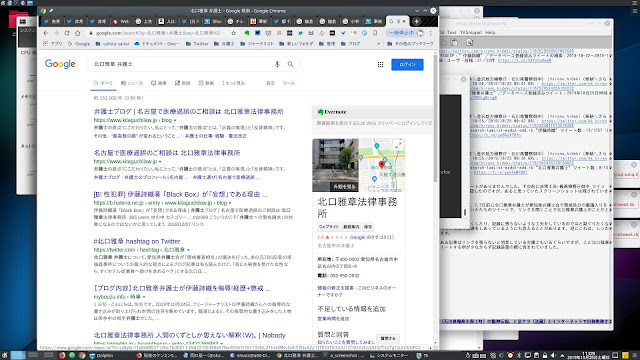Open the Google のクチコミ reviews link
Screen dimensions: 640x360
(372, 237)
